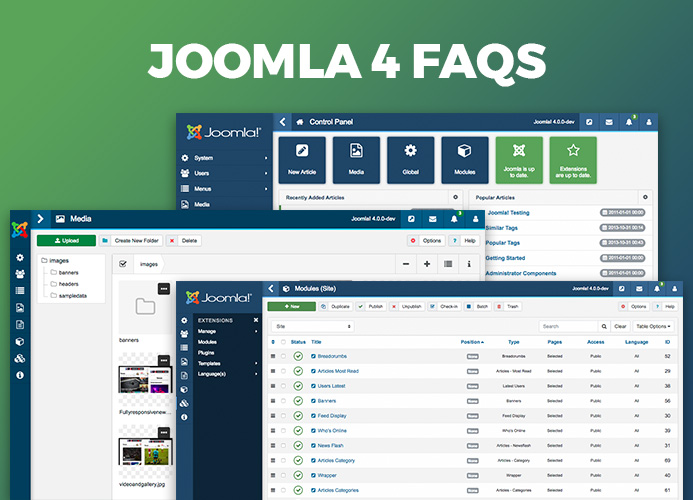Open notifications bell in Control Panel header
Viewport: 693px width, 500px height.
tap(630, 122)
